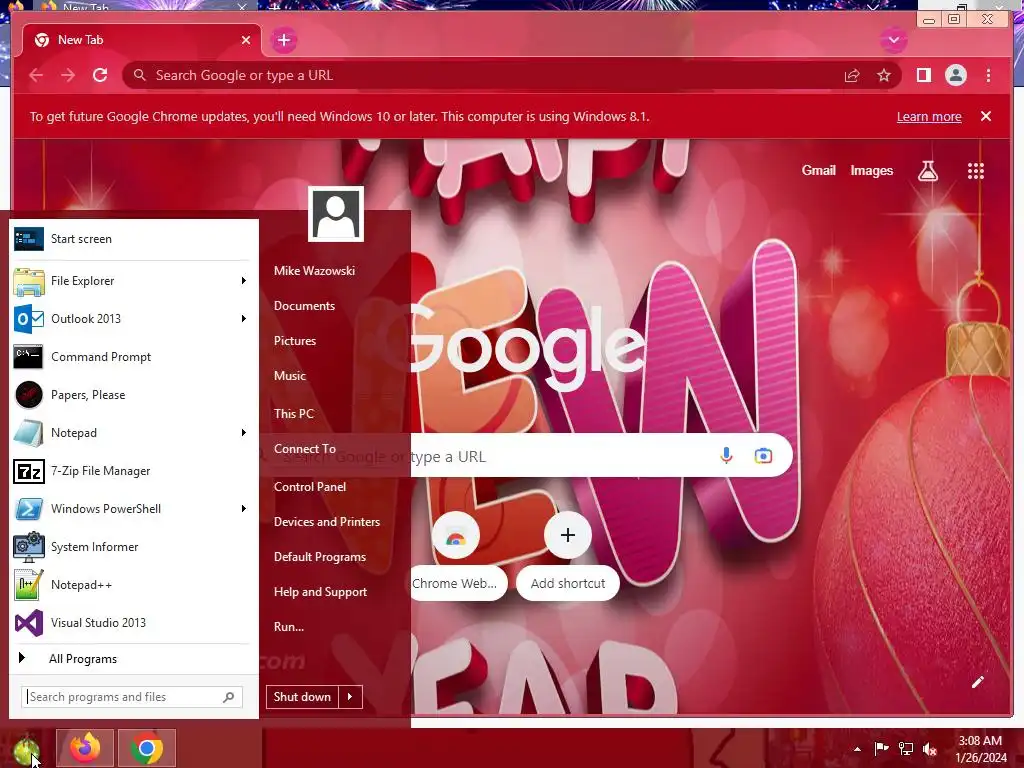Click the Start button ornament icon
This screenshot has width=1024, height=768.
(25, 749)
